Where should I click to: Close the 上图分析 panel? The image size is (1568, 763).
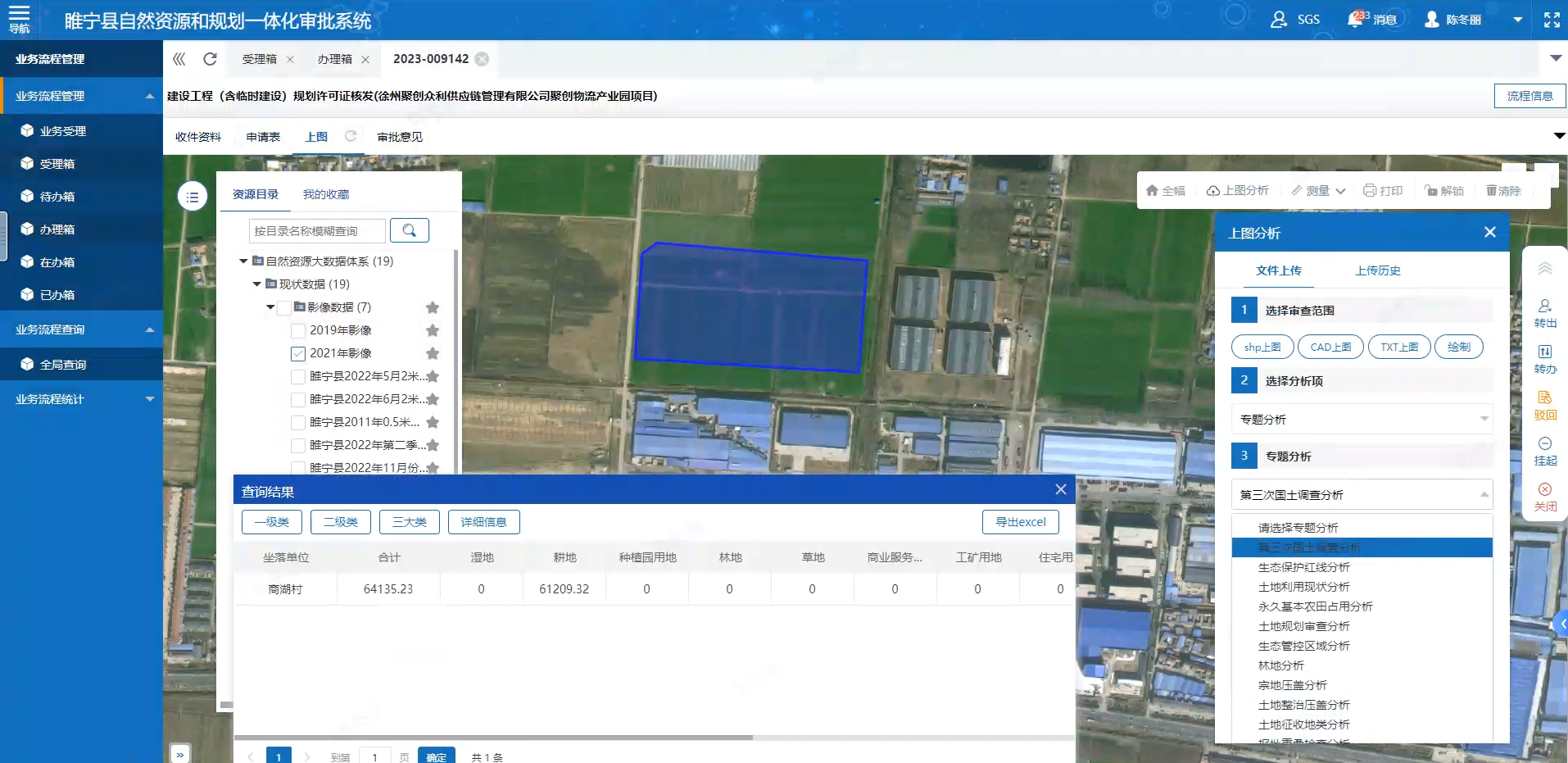click(x=1490, y=233)
